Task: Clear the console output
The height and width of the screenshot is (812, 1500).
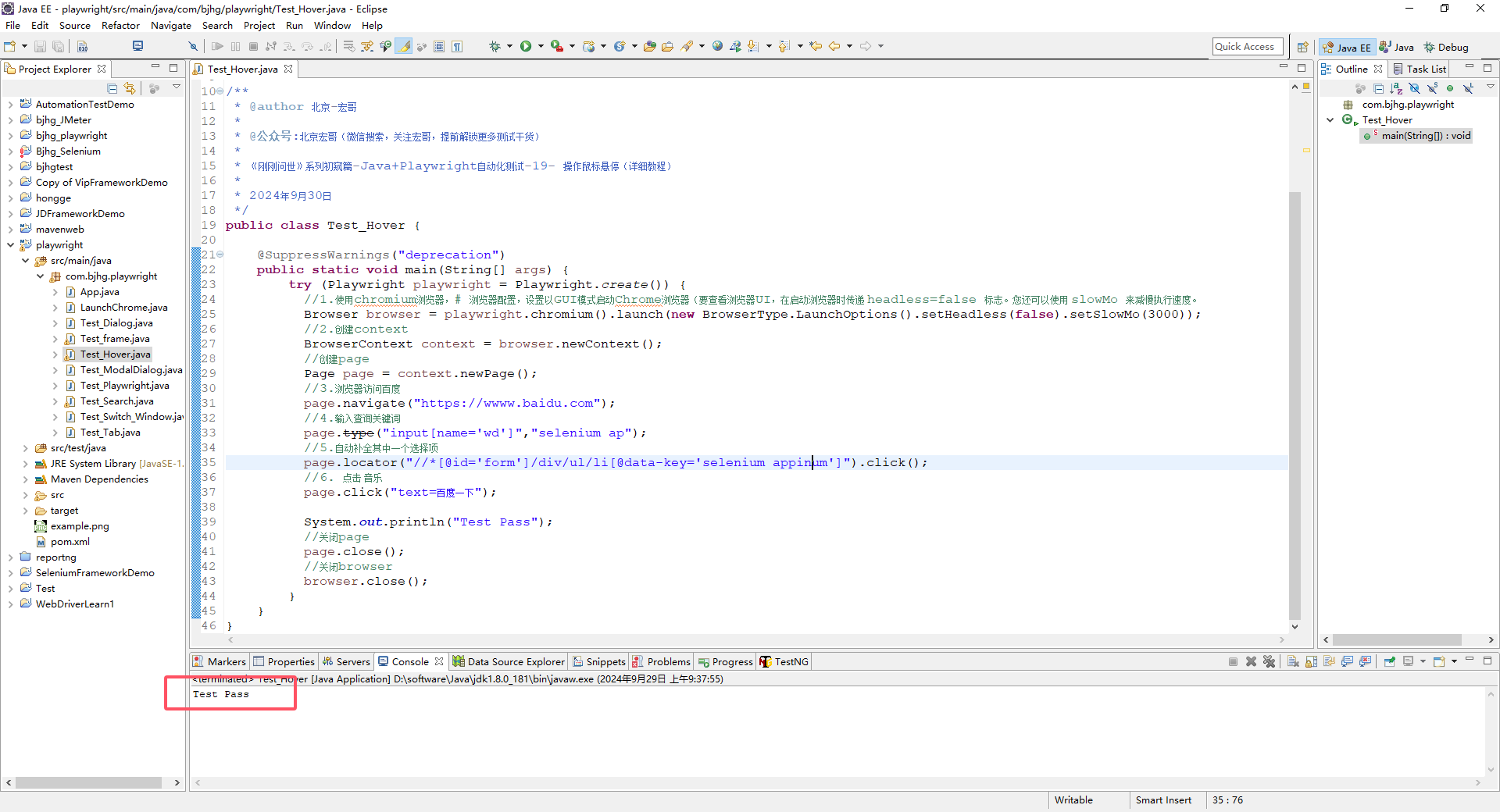Action: (x=1293, y=661)
